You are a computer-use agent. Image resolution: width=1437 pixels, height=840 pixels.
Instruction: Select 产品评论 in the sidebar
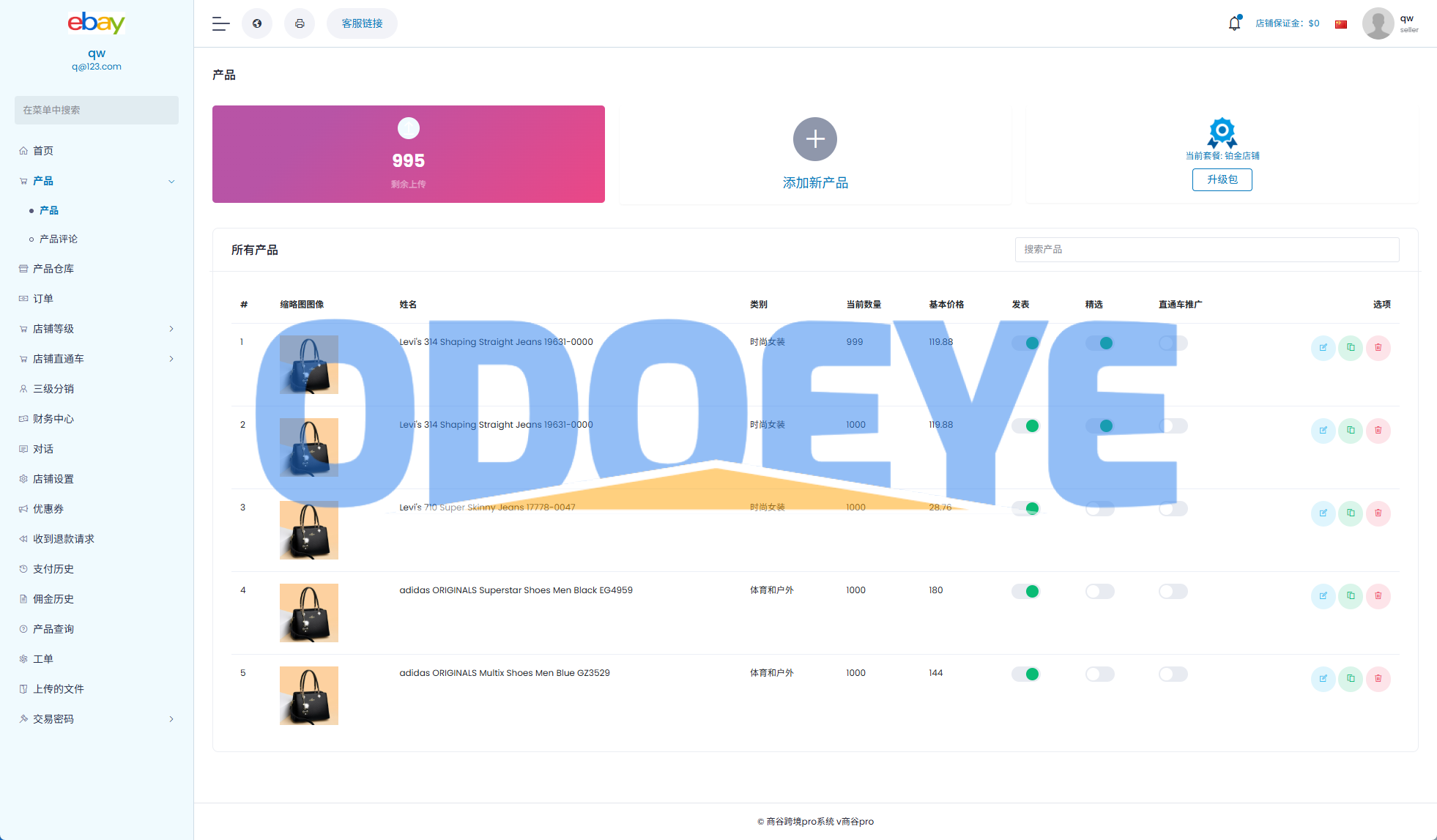[x=59, y=239]
